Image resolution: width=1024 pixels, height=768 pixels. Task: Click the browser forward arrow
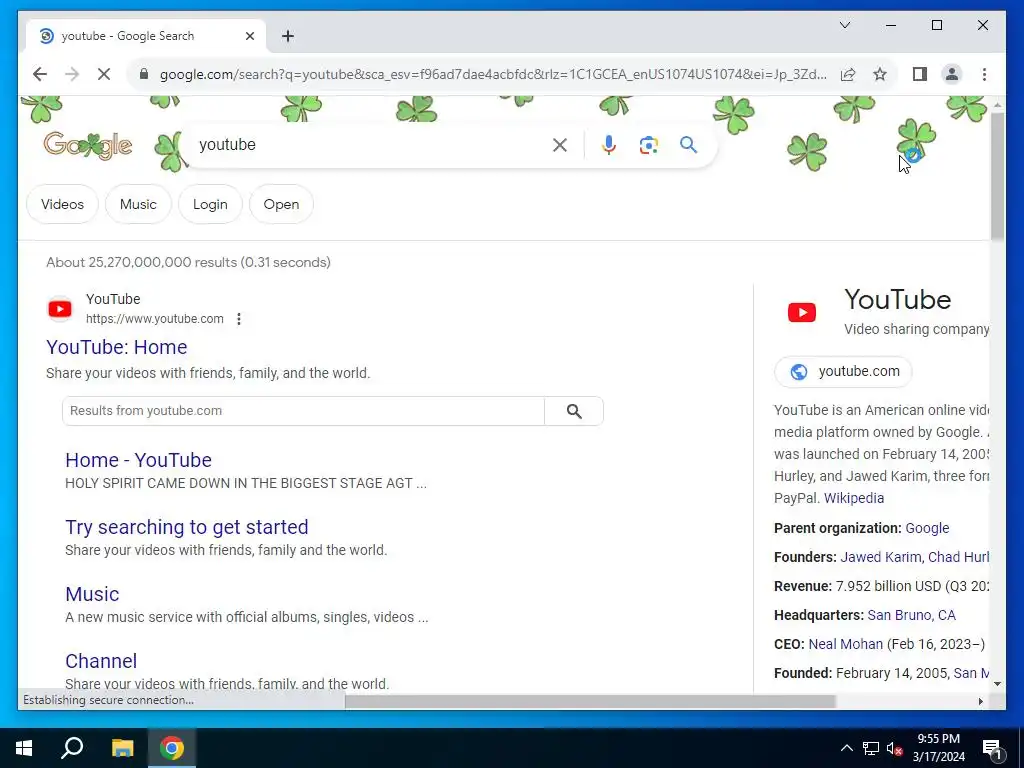coord(72,74)
